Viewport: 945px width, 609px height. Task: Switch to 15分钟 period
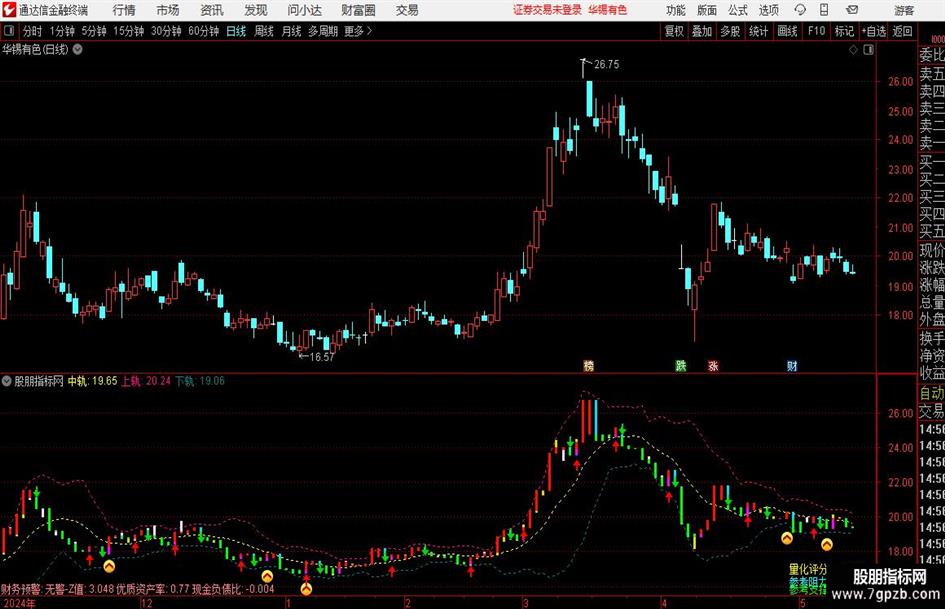tap(129, 31)
